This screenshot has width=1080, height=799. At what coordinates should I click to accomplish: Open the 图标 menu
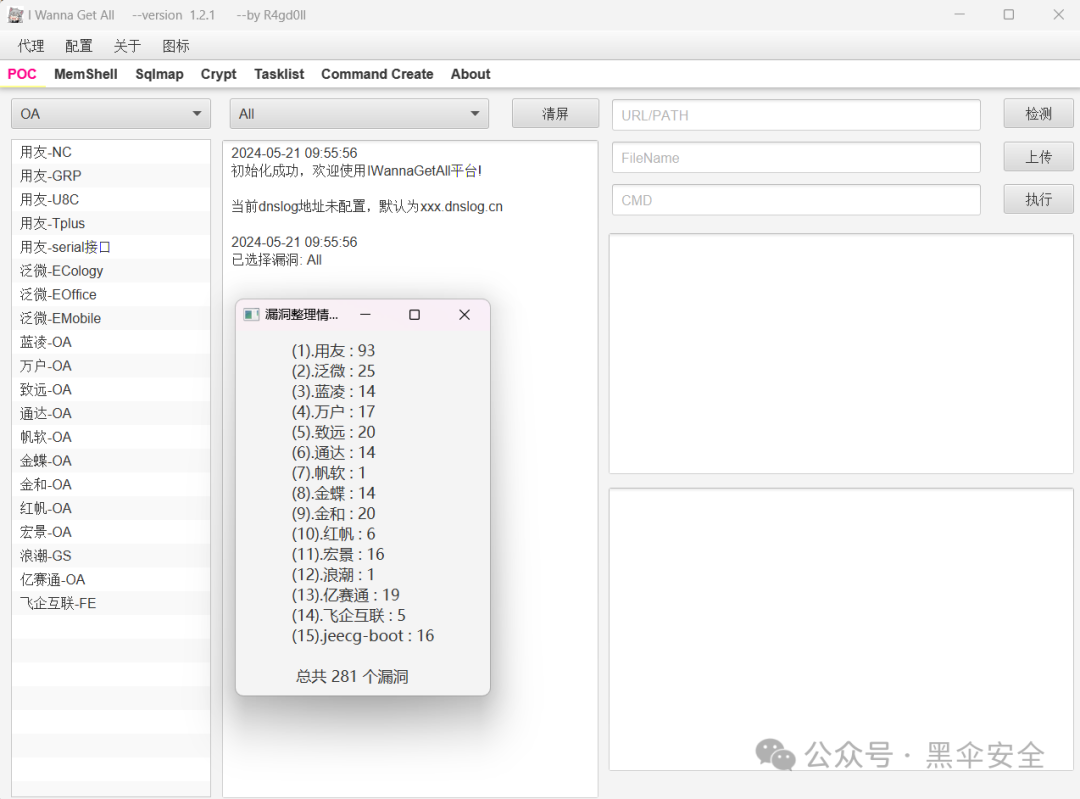click(x=176, y=46)
